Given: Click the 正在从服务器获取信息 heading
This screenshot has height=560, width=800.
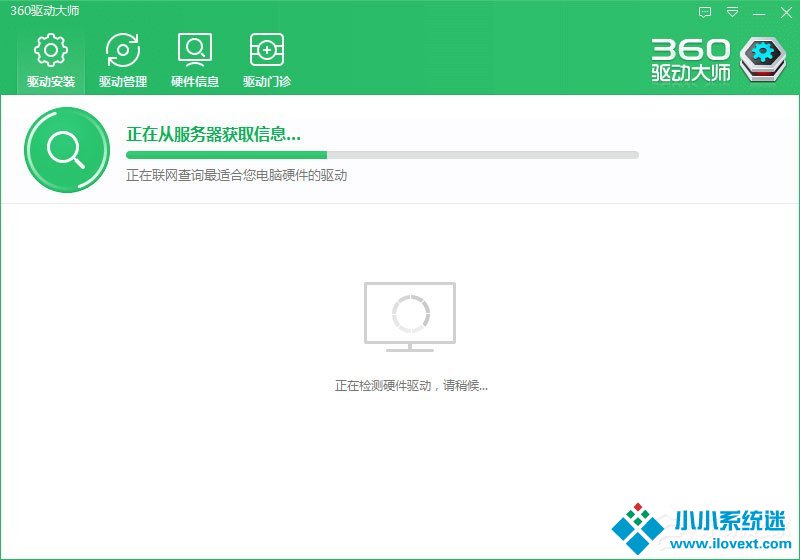Looking at the screenshot, I should 213,134.
